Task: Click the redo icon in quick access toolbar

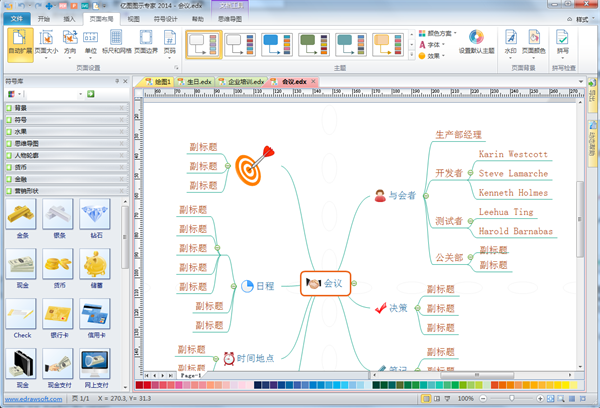Action: pos(38,6)
